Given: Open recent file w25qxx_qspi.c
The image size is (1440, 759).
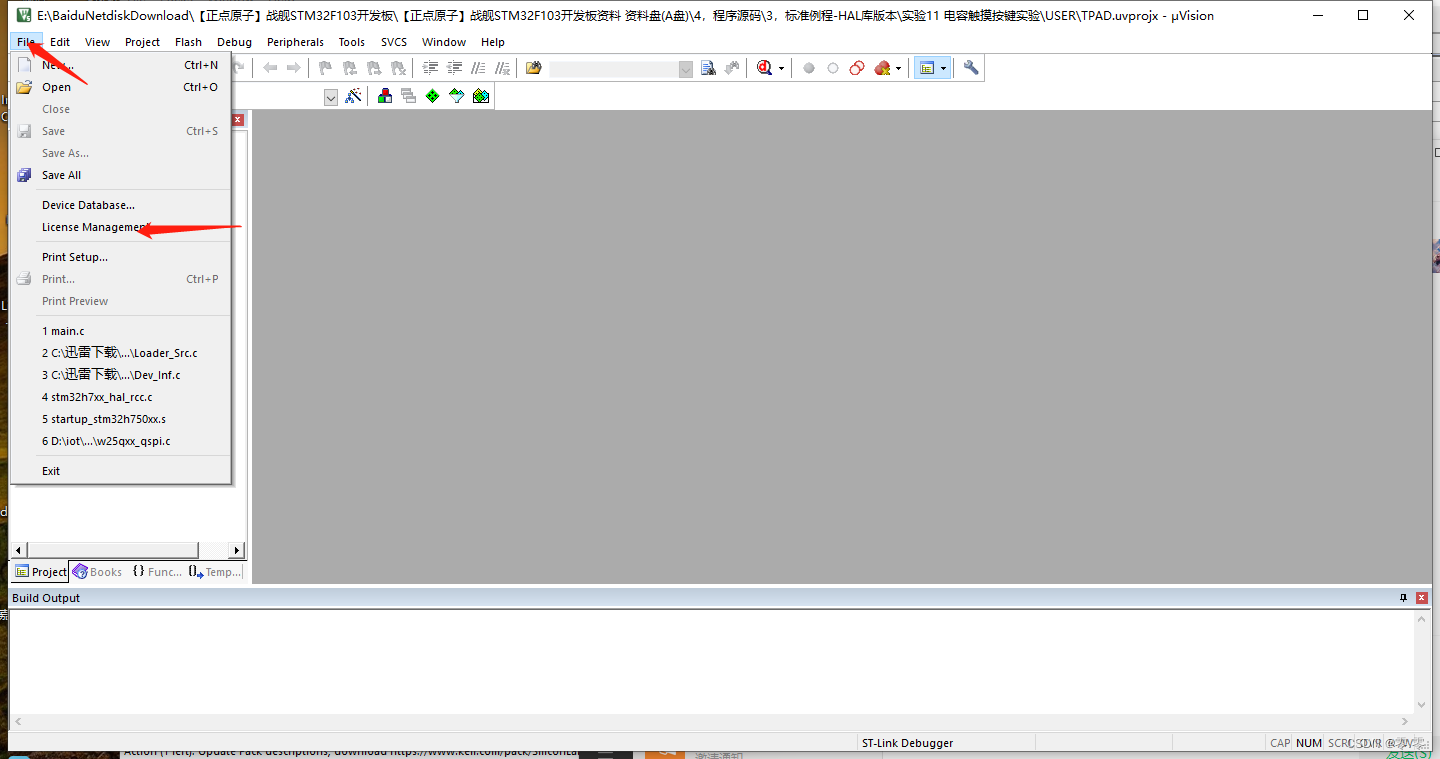Looking at the screenshot, I should [x=121, y=441].
